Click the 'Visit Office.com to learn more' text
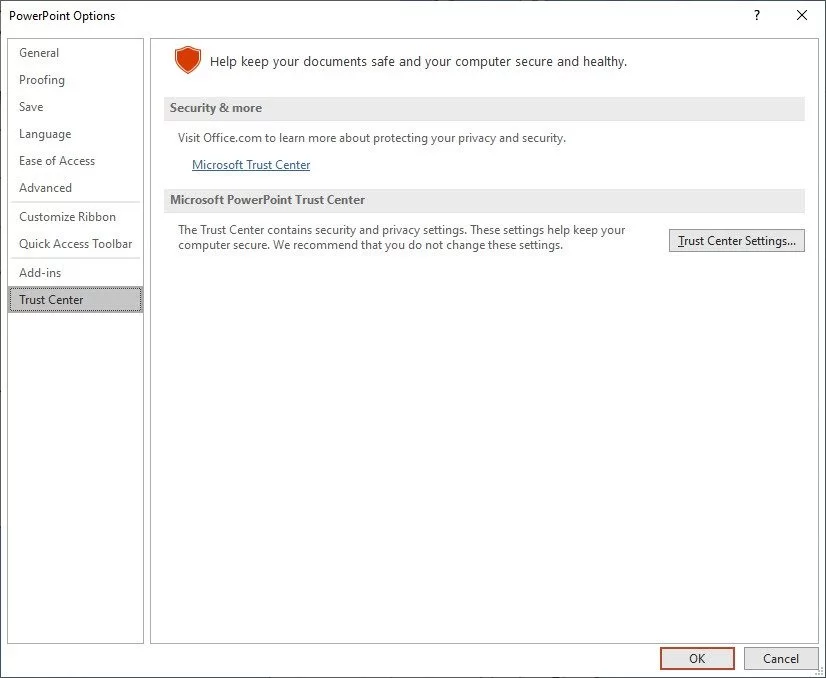This screenshot has width=826, height=678. [371, 138]
